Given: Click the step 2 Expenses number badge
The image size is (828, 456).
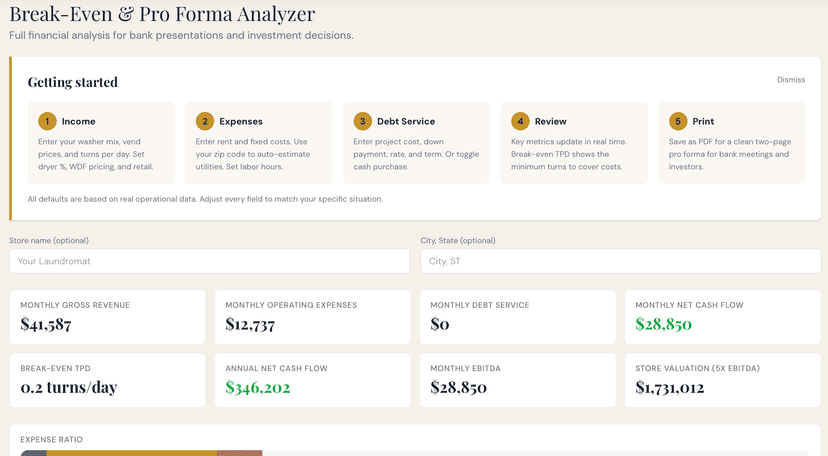Looking at the screenshot, I should coord(204,121).
